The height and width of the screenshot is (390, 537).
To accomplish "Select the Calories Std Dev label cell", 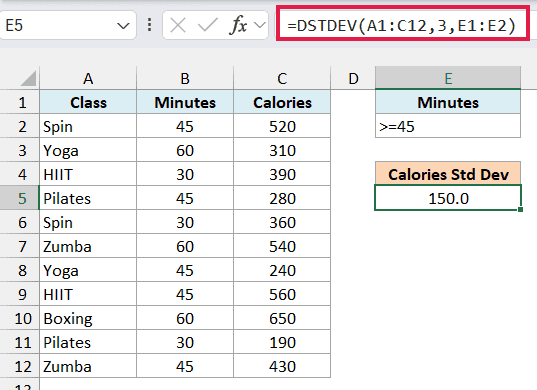I will click(448, 174).
